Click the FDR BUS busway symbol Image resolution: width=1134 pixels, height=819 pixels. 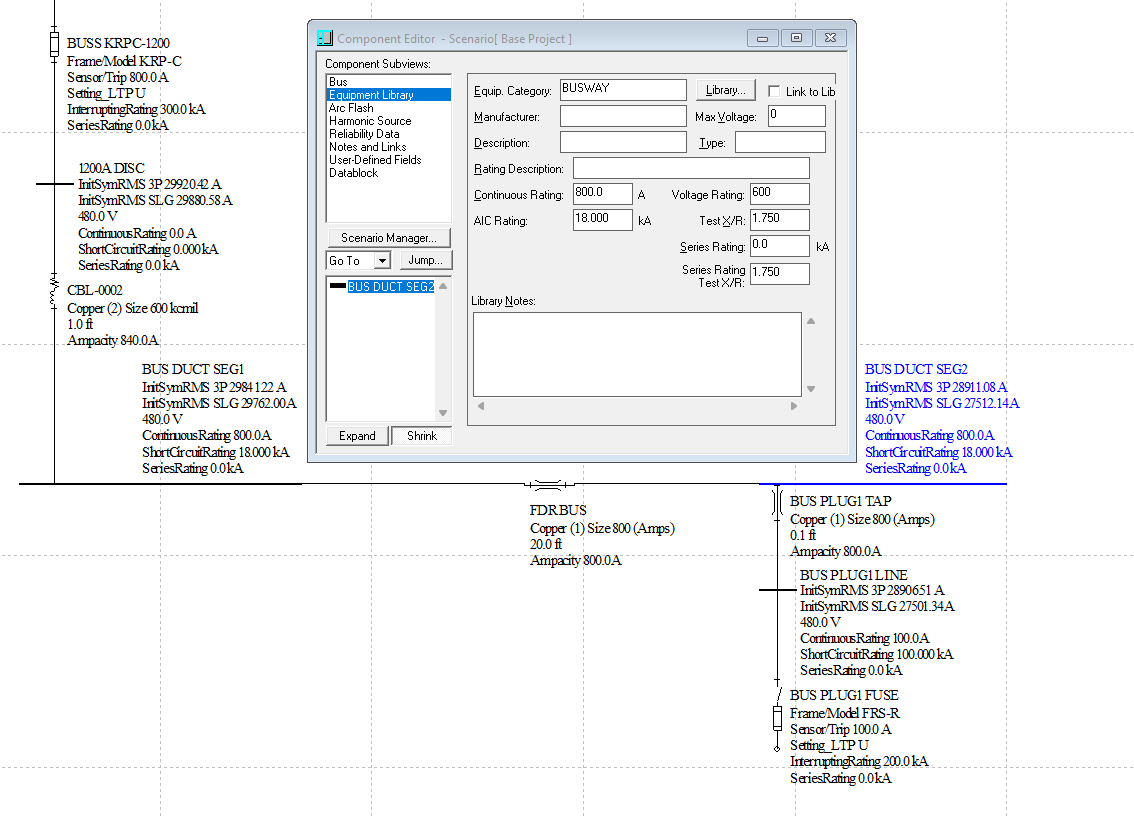point(546,485)
